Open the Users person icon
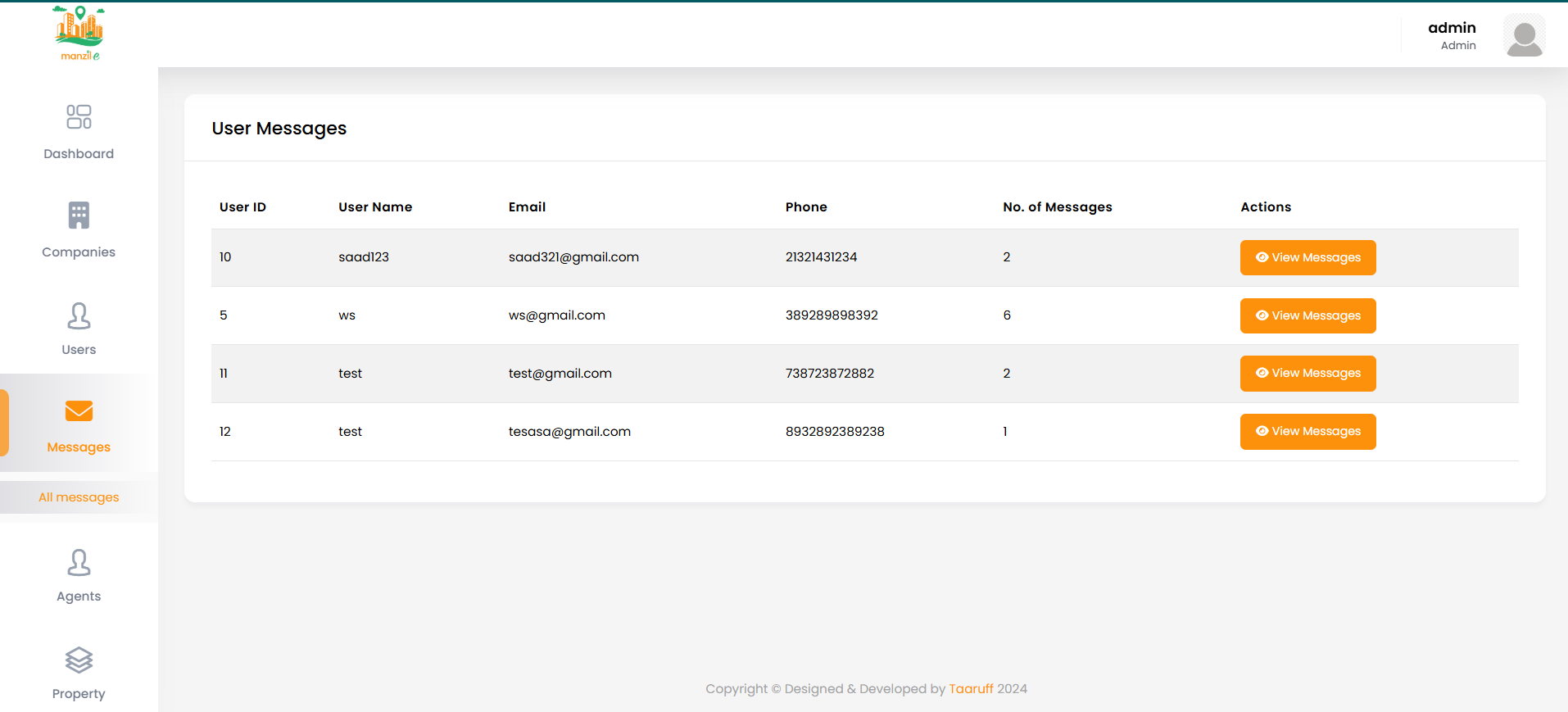Viewport: 1568px width, 712px height. pyautogui.click(x=79, y=315)
